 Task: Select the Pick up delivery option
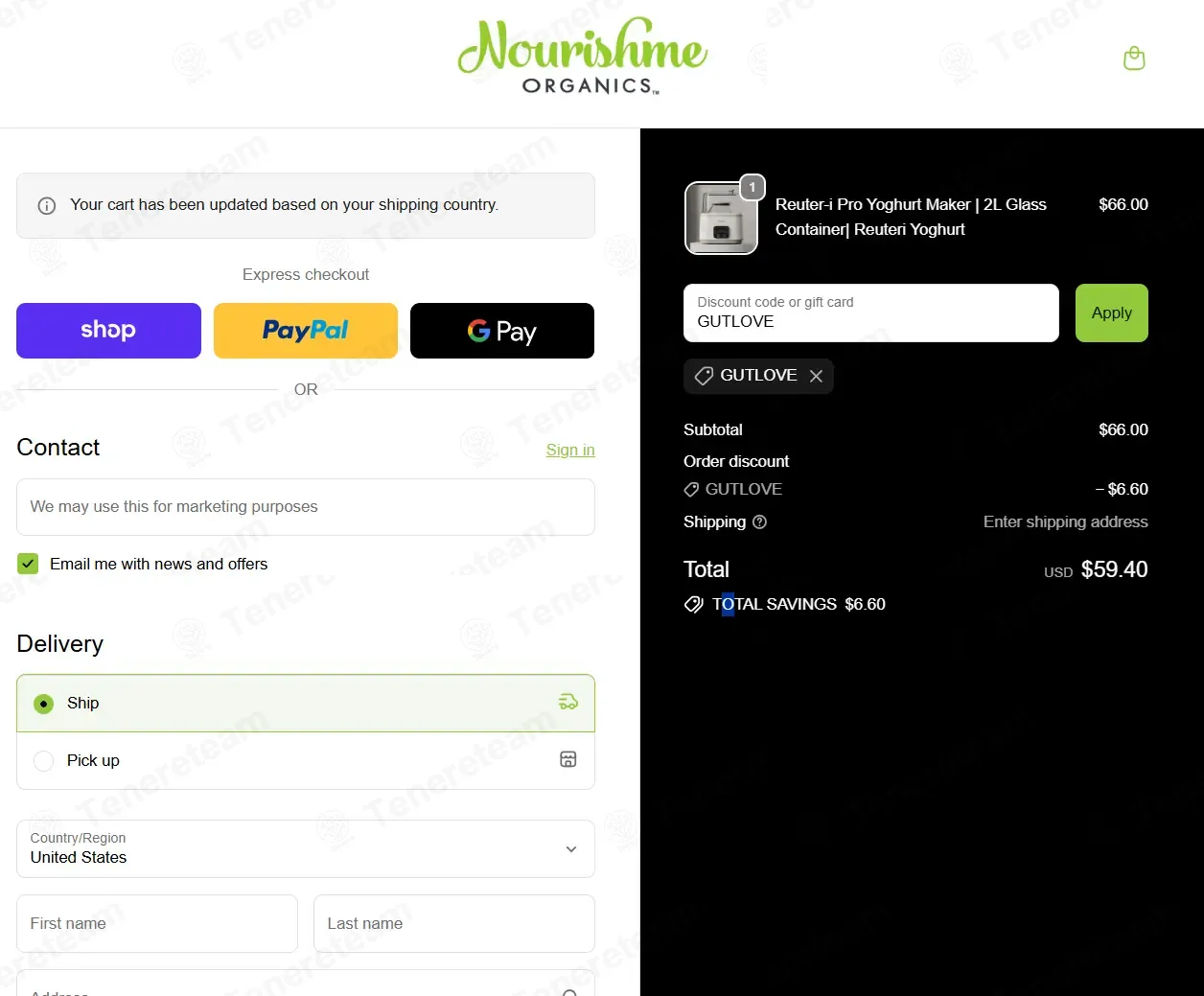(306, 761)
